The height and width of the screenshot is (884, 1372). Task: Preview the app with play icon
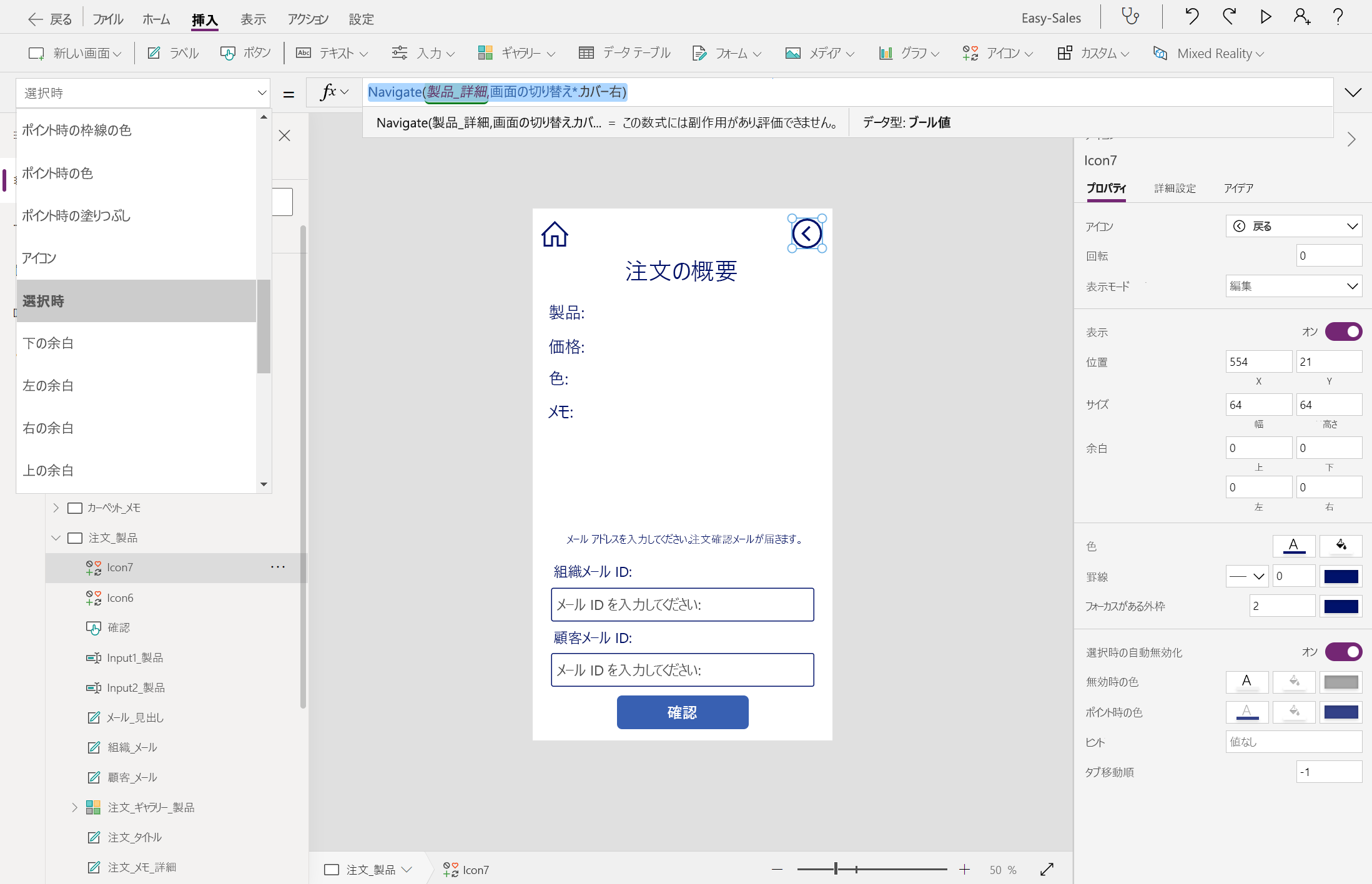point(1265,17)
